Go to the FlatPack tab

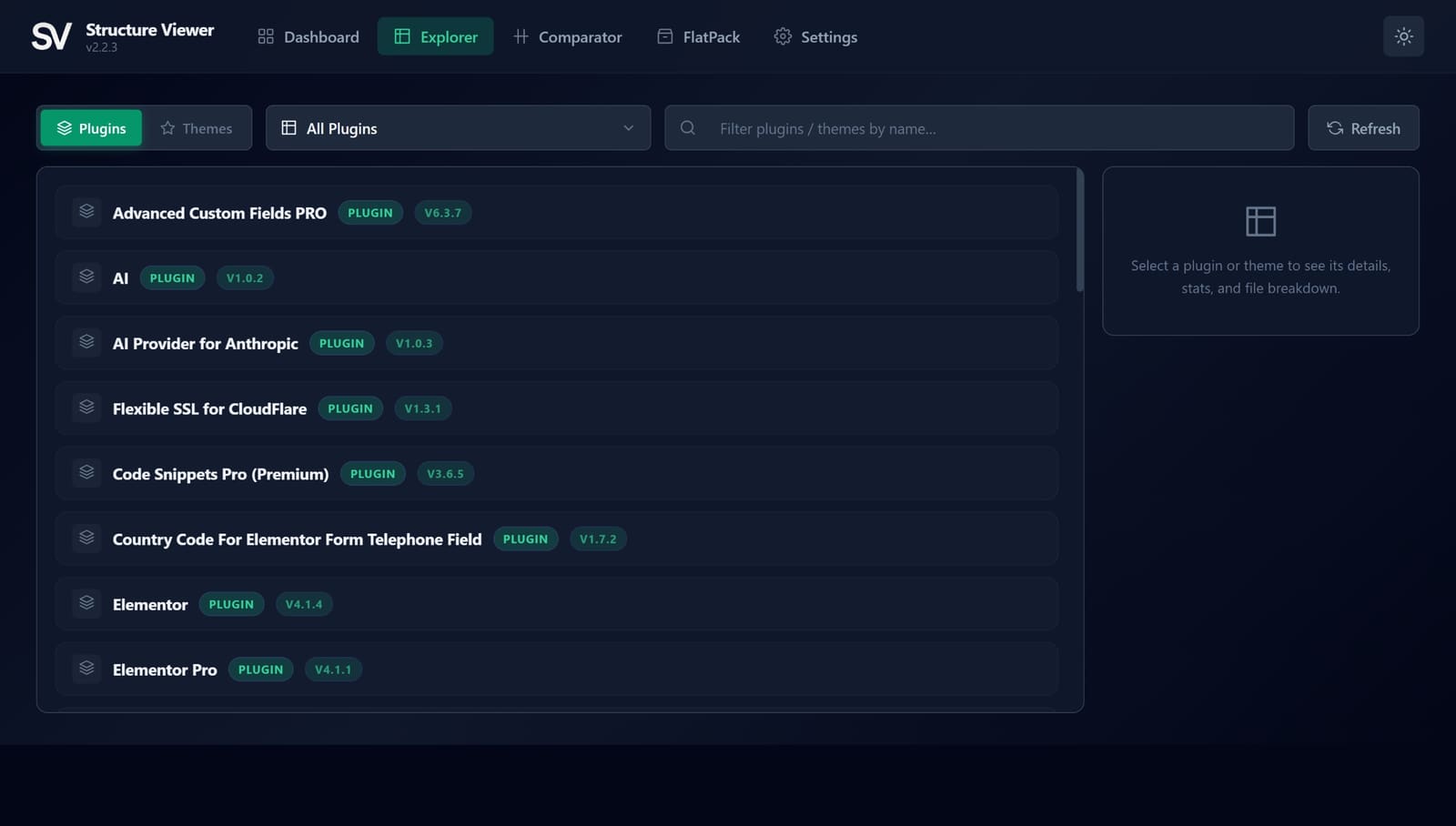699,36
